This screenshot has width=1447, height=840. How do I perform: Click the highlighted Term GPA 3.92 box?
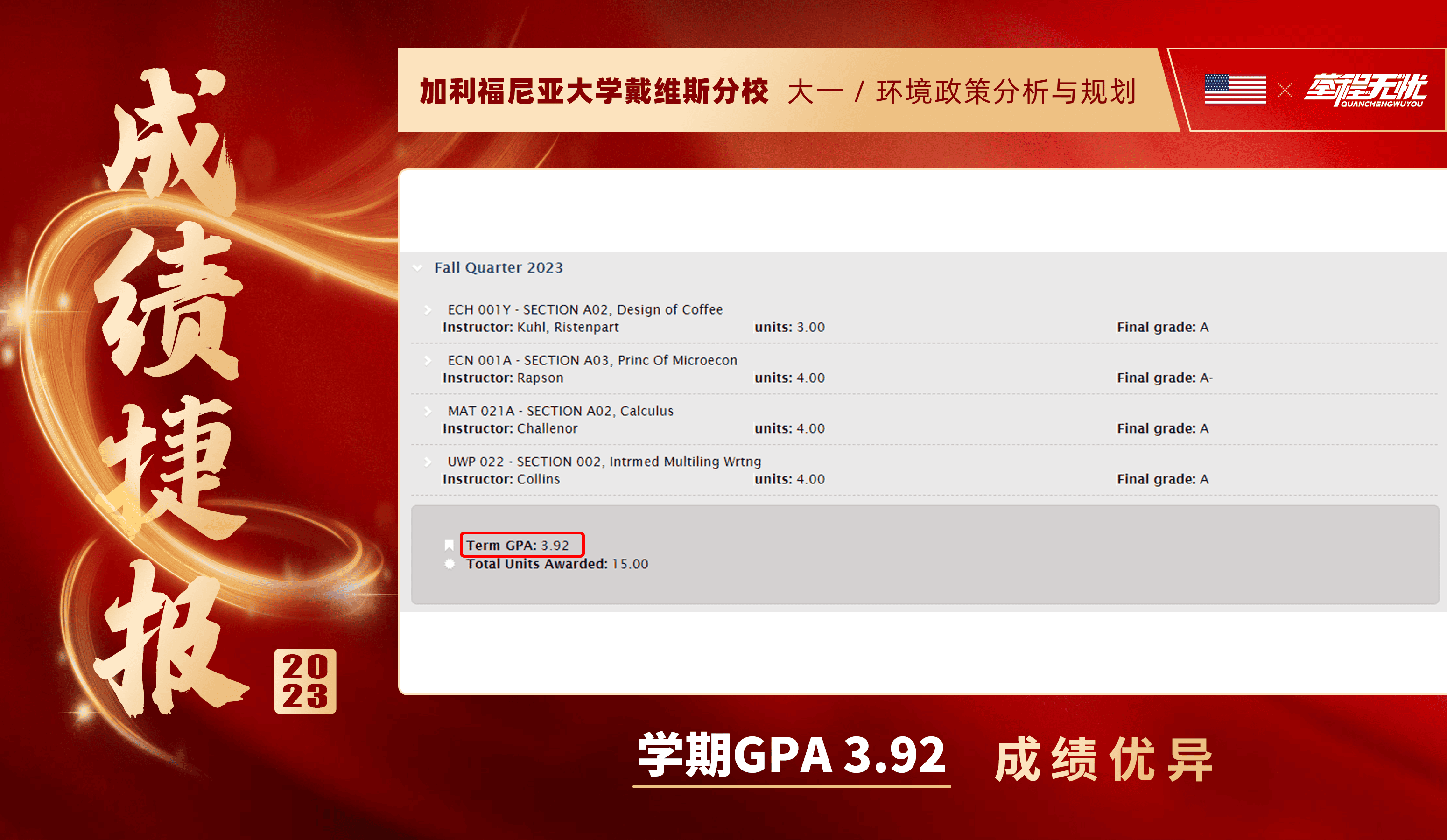[x=521, y=544]
